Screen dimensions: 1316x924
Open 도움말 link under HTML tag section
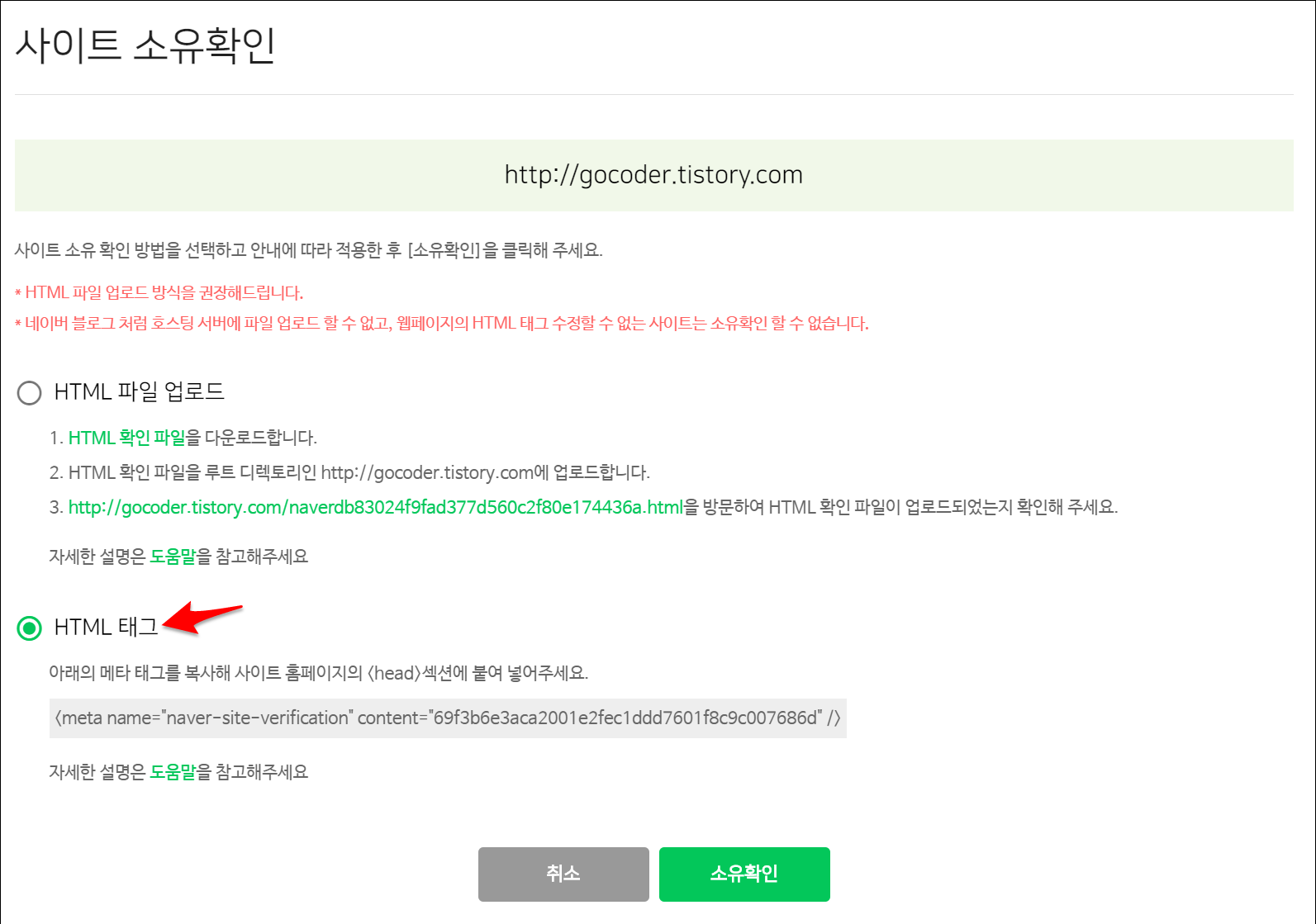click(173, 772)
